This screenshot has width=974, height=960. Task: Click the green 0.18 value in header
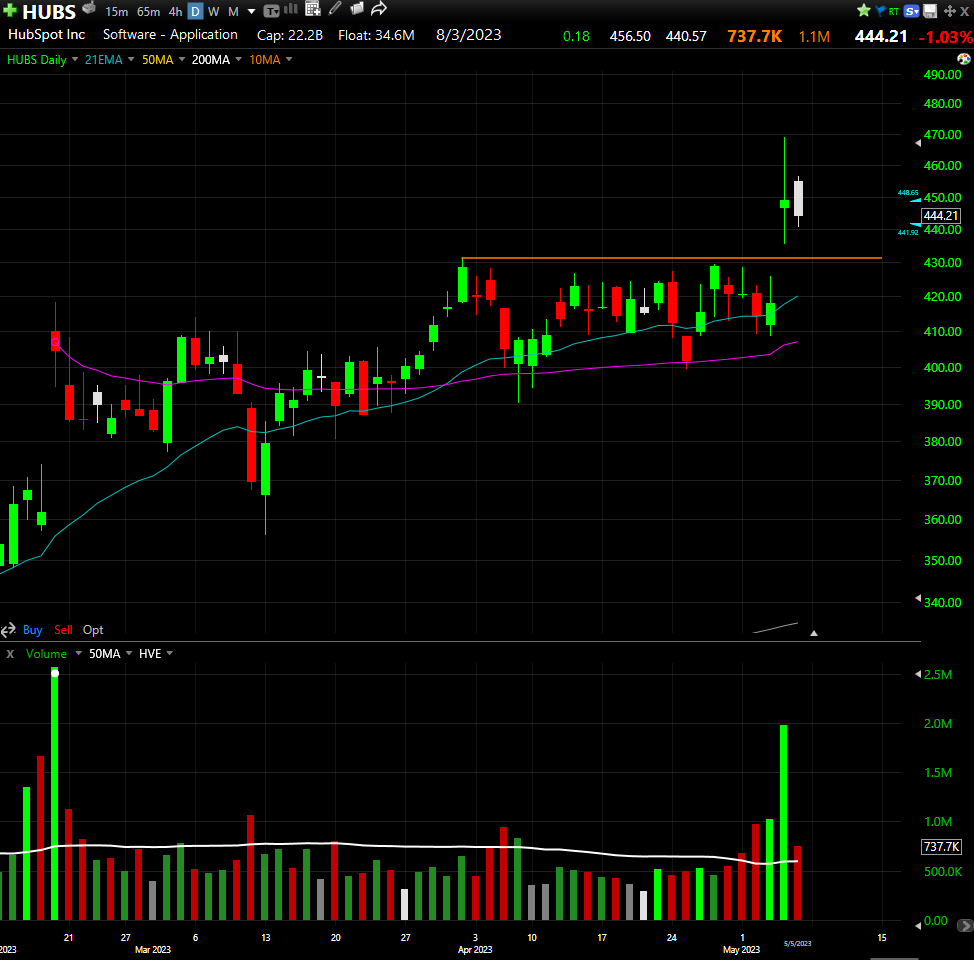tap(576, 36)
